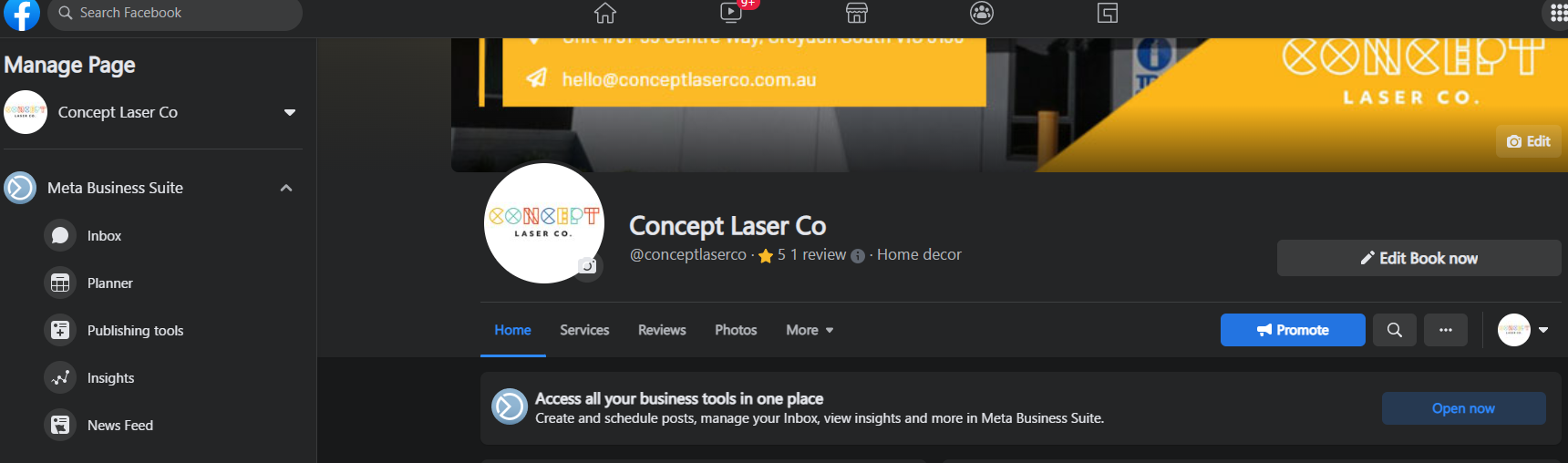Open the Marketplace storefront icon
This screenshot has width=1568, height=463.
pyautogui.click(x=857, y=13)
